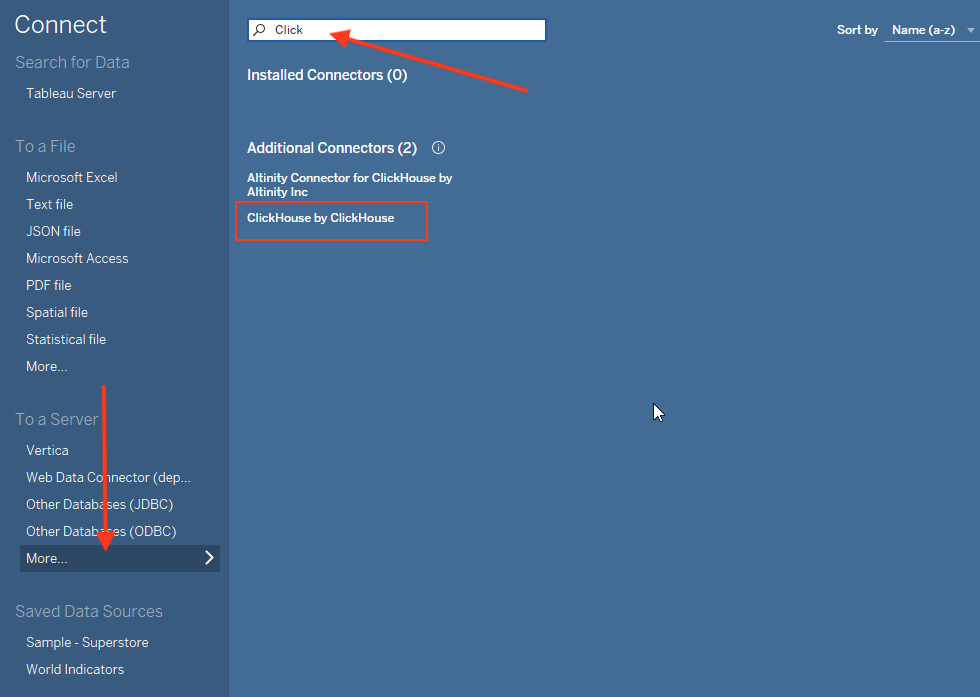Connect to Tableau Server
This screenshot has width=980, height=697.
[70, 93]
